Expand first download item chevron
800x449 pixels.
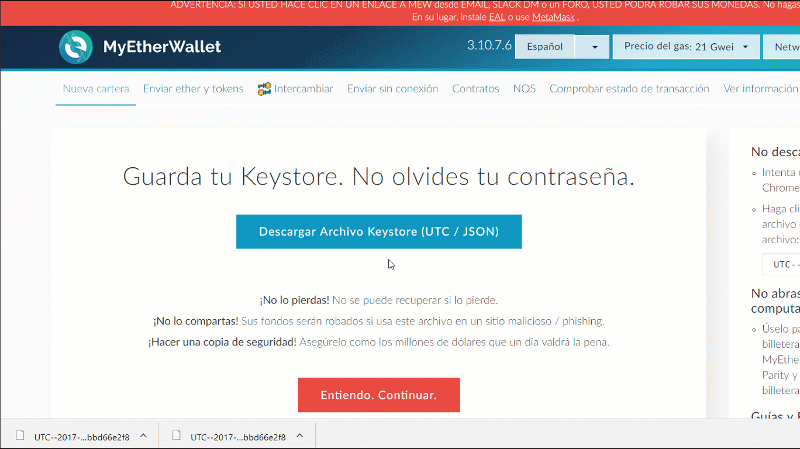pyautogui.click(x=143, y=436)
